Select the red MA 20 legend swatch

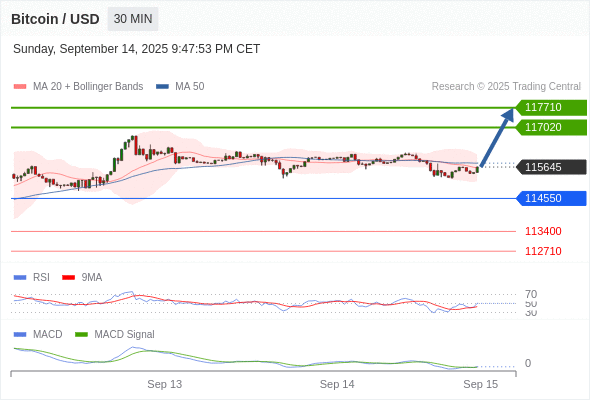coord(20,87)
